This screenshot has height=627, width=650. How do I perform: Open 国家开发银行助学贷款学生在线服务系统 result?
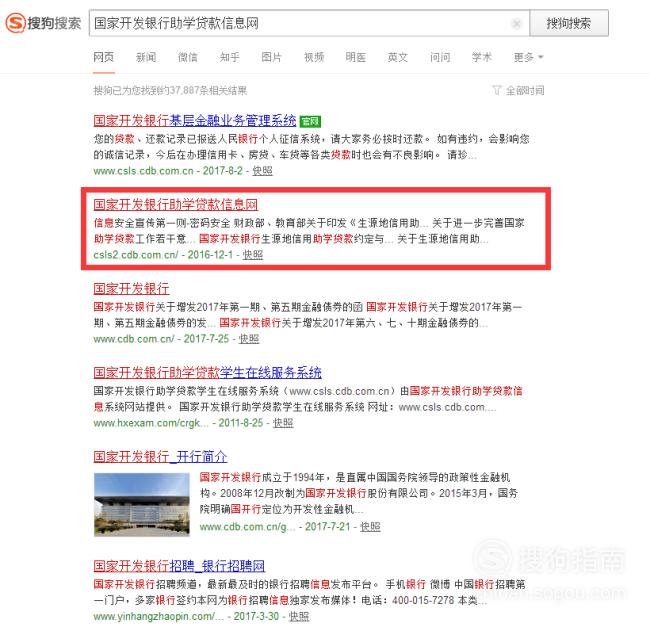click(x=207, y=373)
